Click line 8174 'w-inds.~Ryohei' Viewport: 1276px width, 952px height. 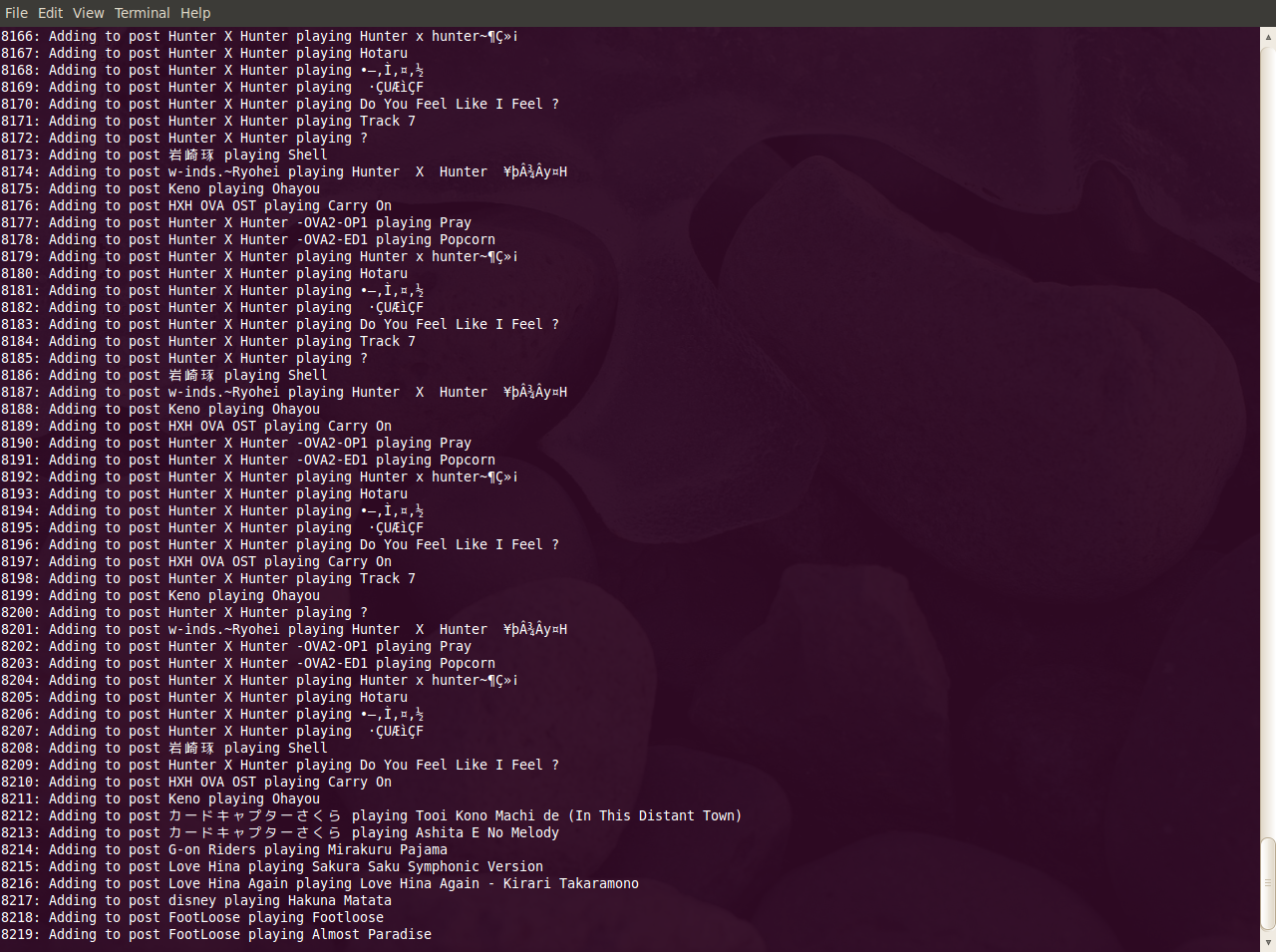[224, 172]
